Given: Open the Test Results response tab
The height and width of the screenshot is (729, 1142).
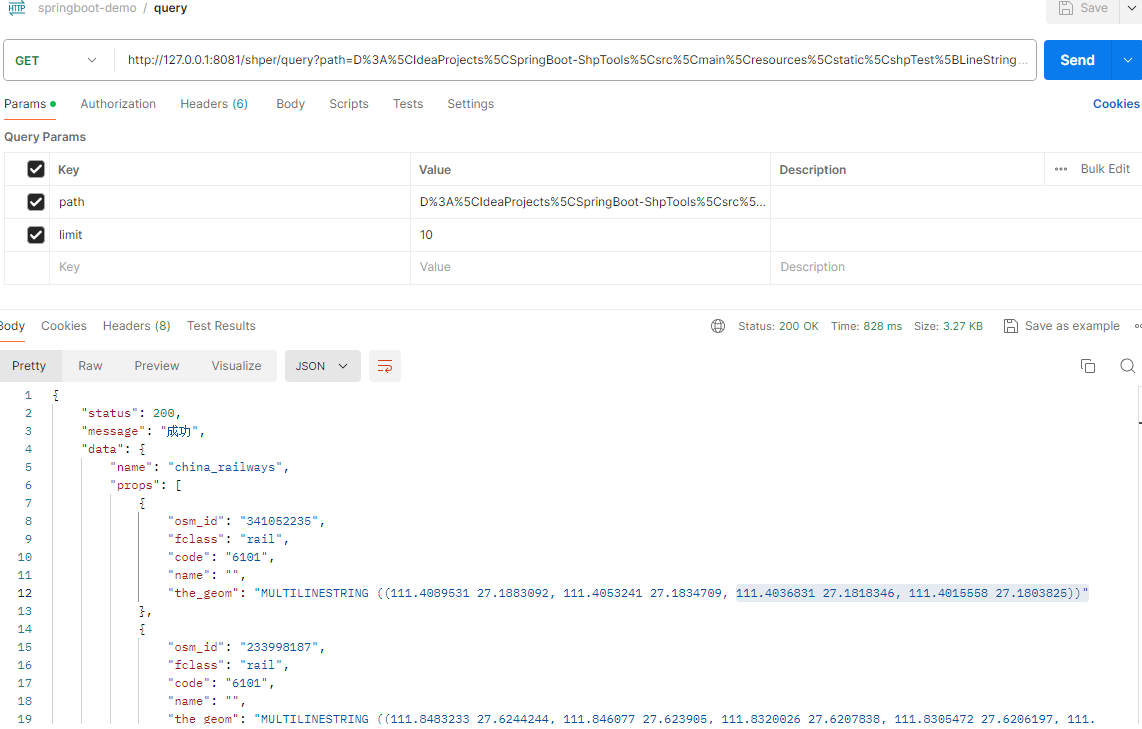Looking at the screenshot, I should [x=221, y=325].
